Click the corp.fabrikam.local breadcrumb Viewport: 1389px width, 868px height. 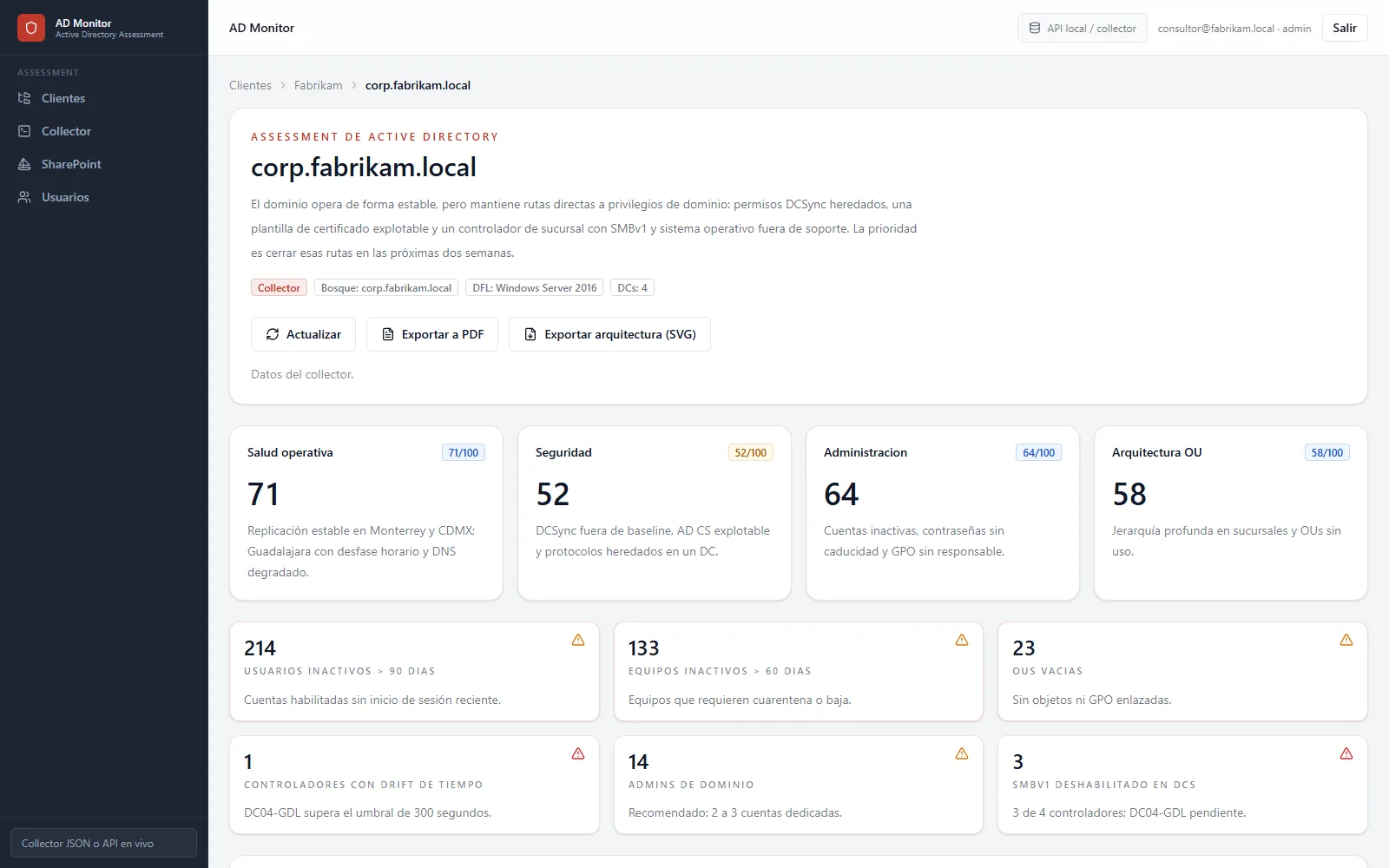click(418, 85)
